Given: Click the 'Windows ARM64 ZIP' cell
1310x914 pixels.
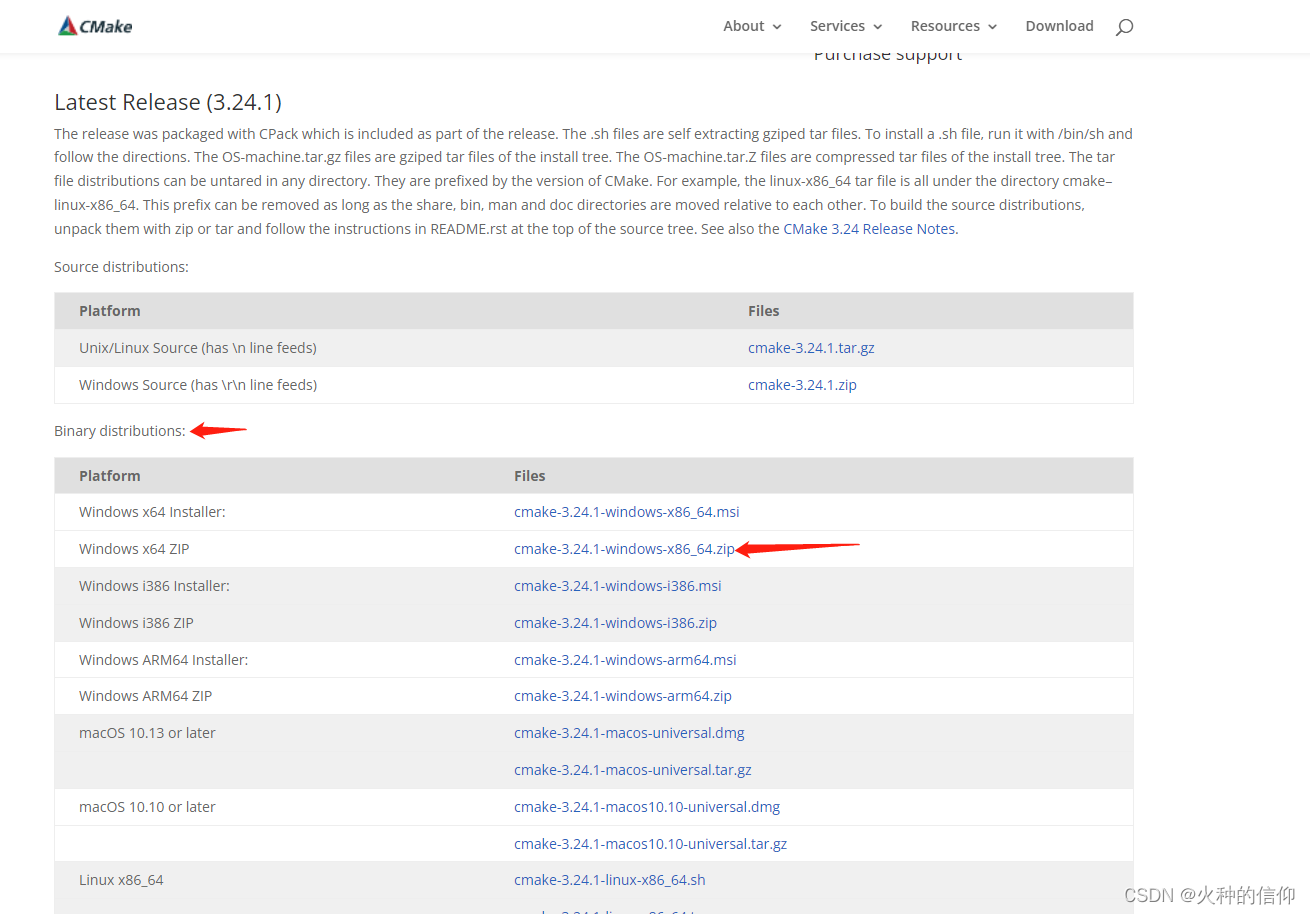Looking at the screenshot, I should 145,696.
